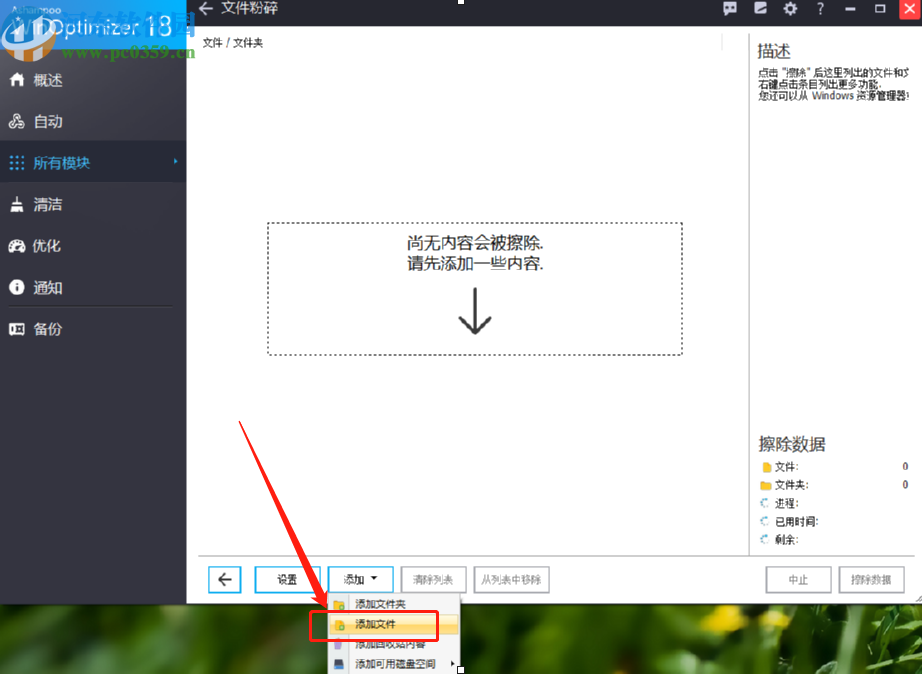This screenshot has height=675, width=922.
Task: Click the biohazard icon beside 自动
Action: (16, 121)
